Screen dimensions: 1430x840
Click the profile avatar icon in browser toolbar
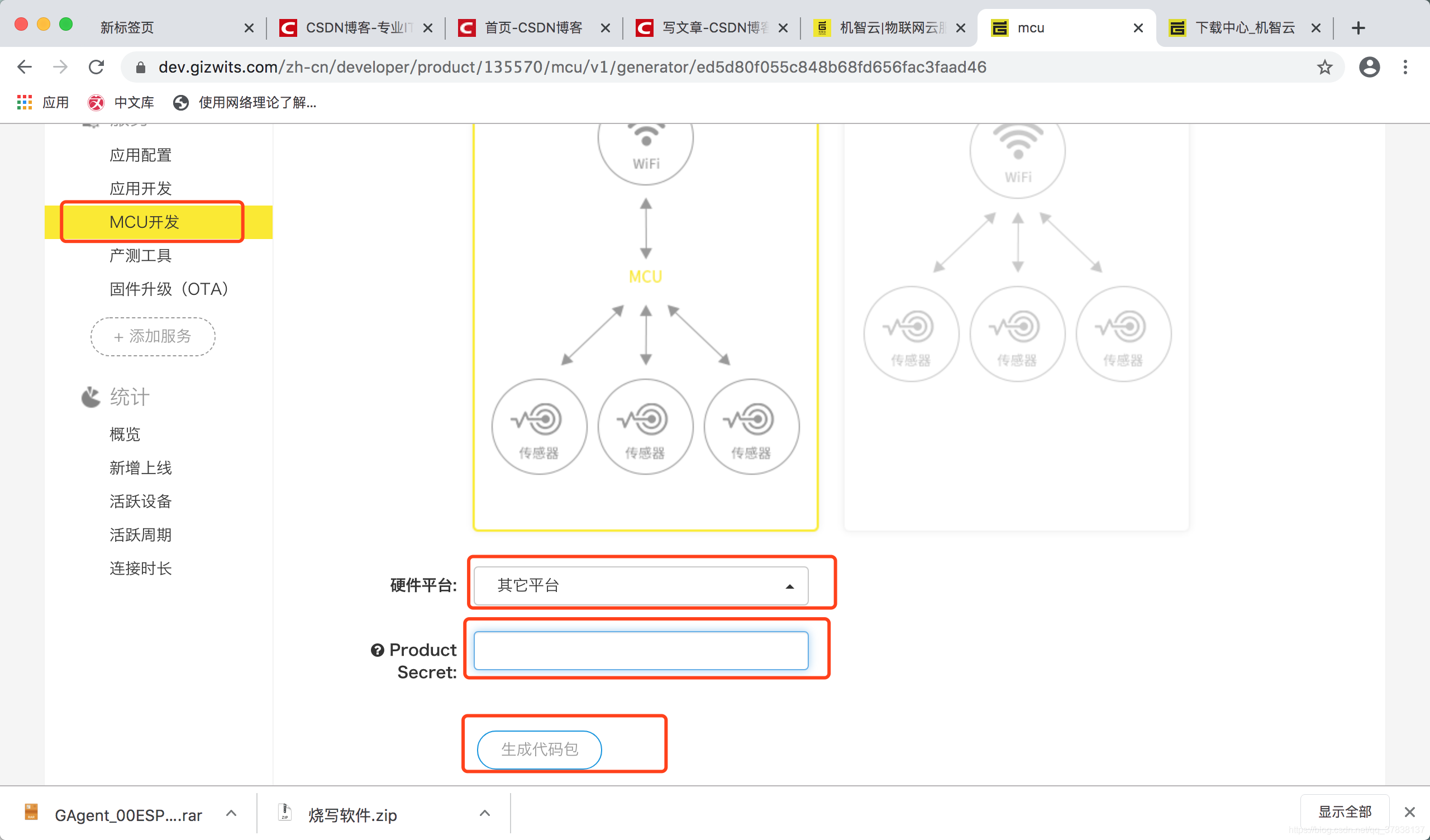coord(1369,66)
